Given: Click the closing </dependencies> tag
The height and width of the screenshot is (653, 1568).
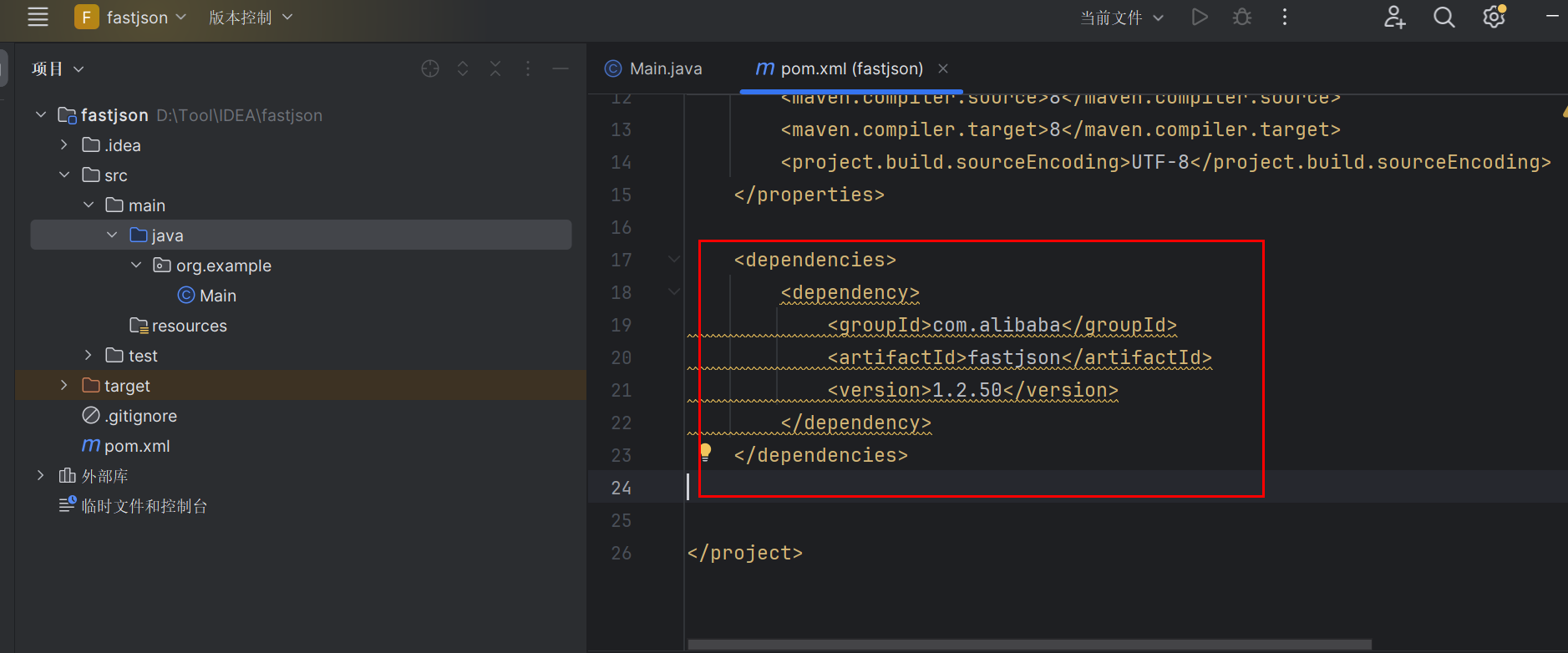Looking at the screenshot, I should tap(820, 455).
